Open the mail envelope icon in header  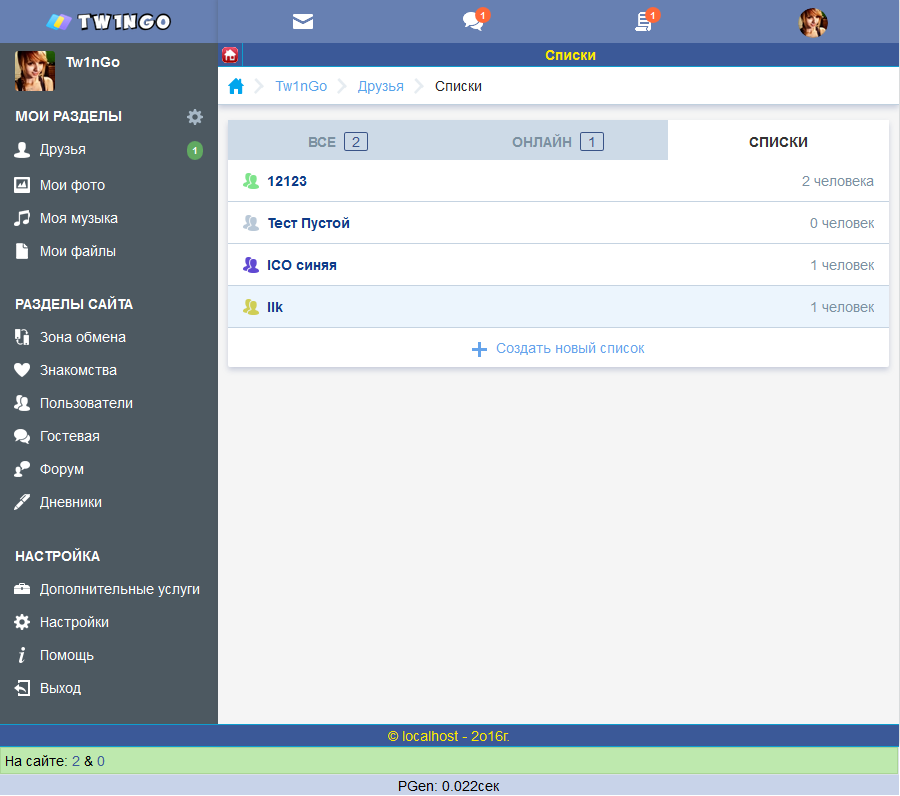pyautogui.click(x=302, y=22)
